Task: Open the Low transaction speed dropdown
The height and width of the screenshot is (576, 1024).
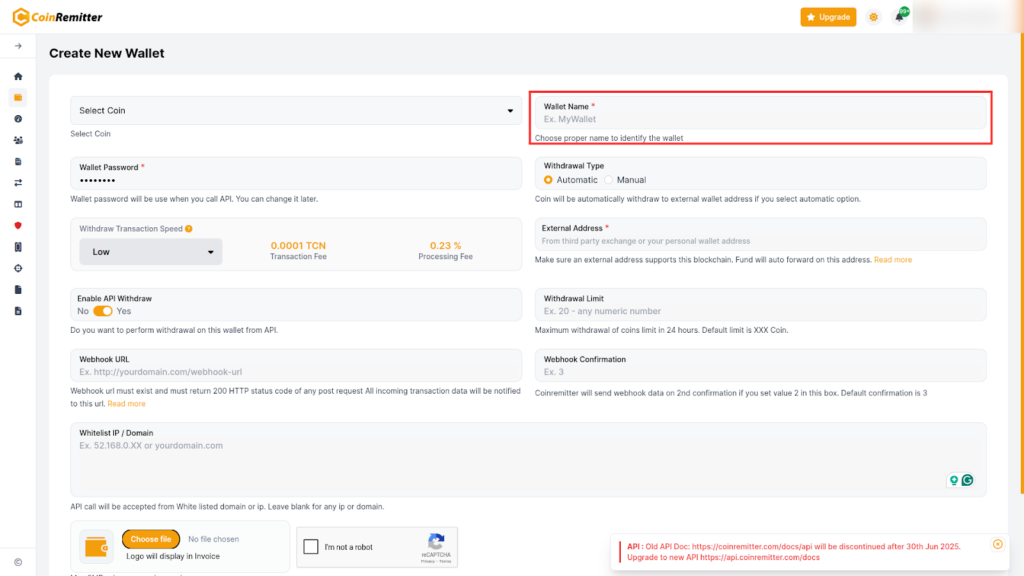Action: click(x=151, y=252)
